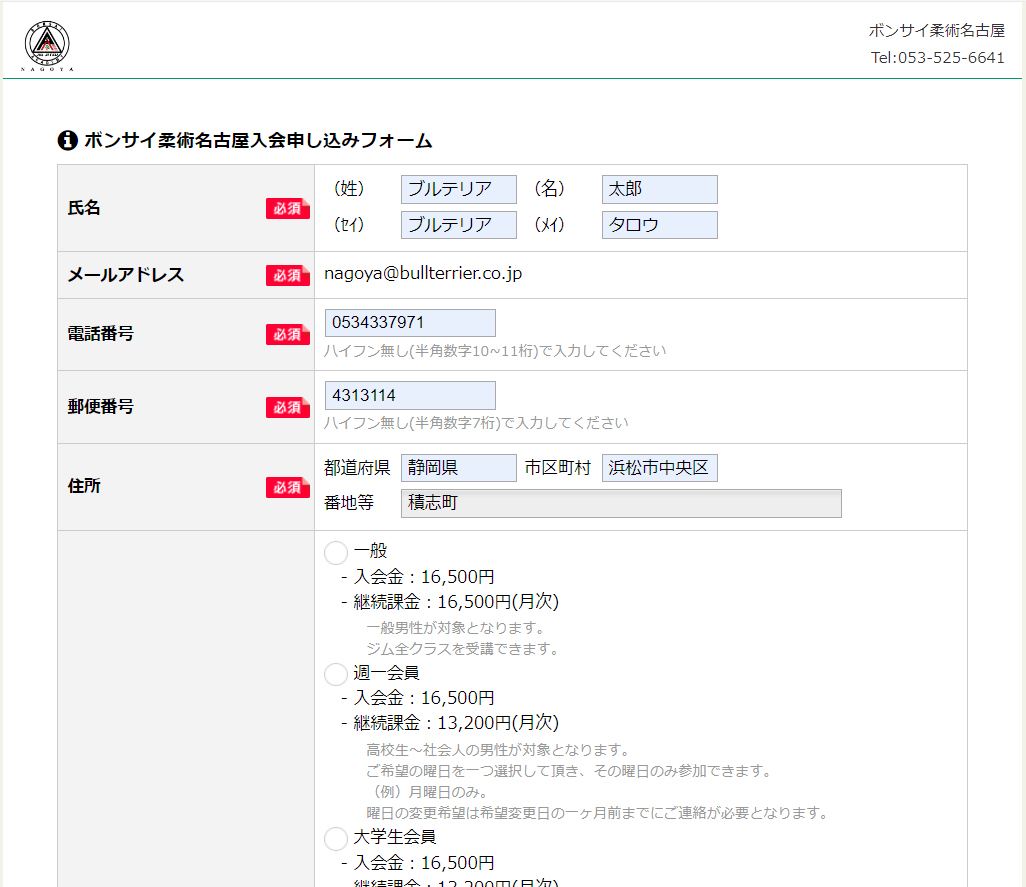Click the 必須 badge beside 郵便番号
Viewport: 1026px width, 887px height.
point(287,407)
